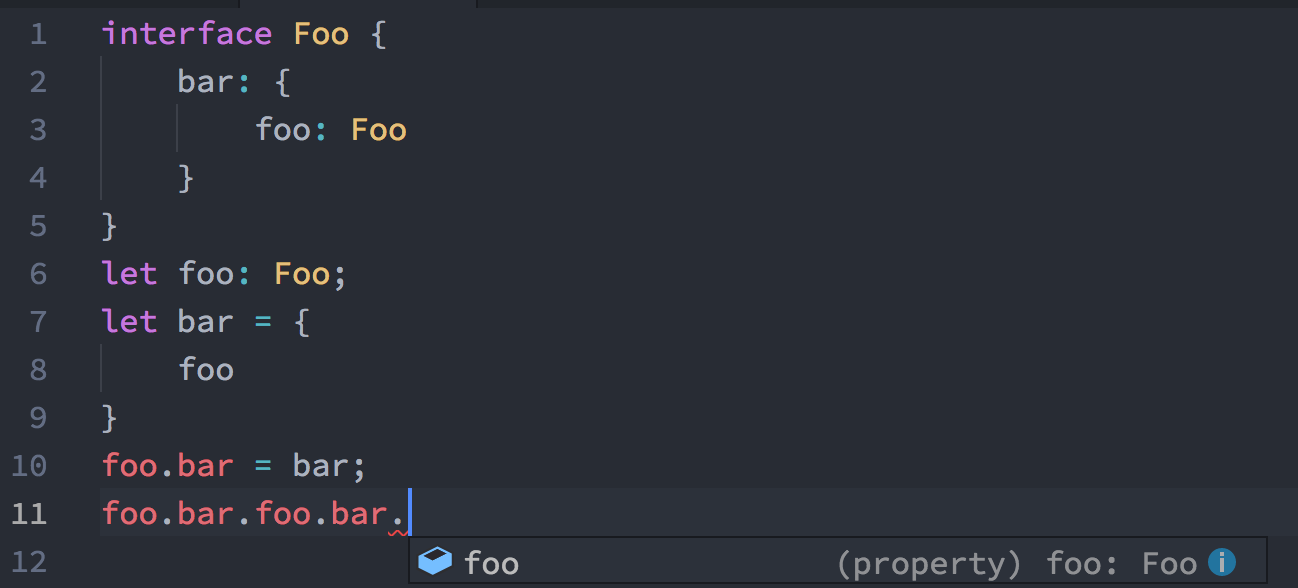Viewport: 1298px width, 588px height.
Task: Click 'foo' at start of line 11
Action: coord(129,514)
